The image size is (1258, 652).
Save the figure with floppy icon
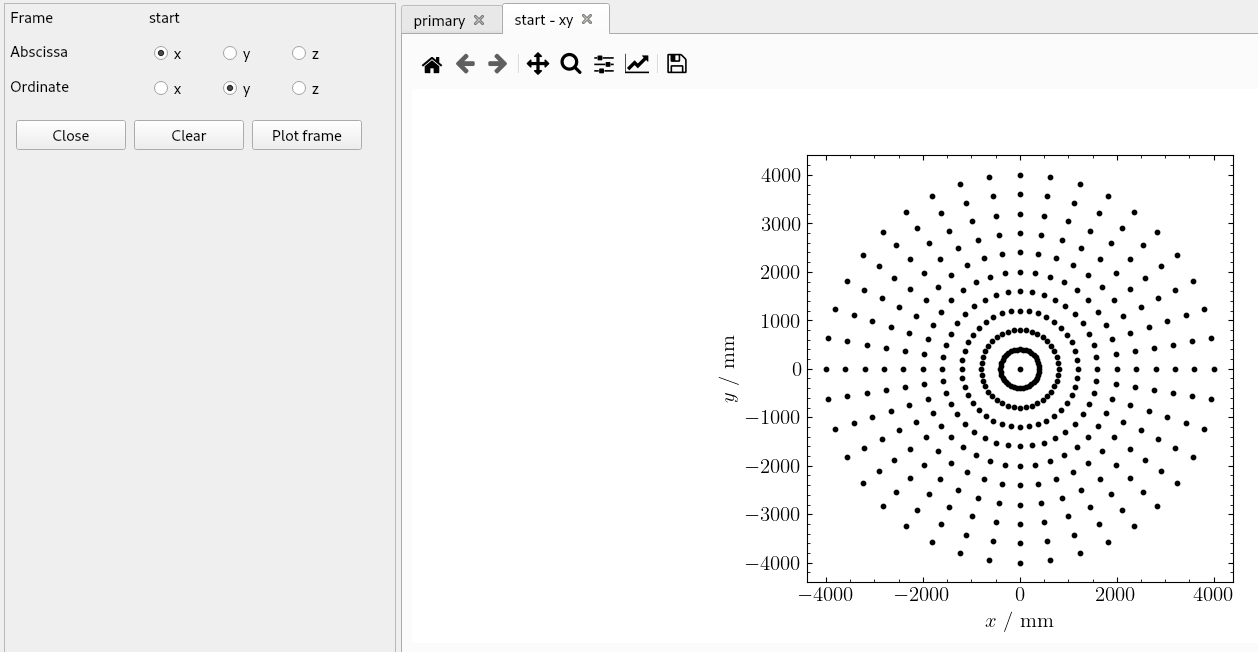(677, 65)
